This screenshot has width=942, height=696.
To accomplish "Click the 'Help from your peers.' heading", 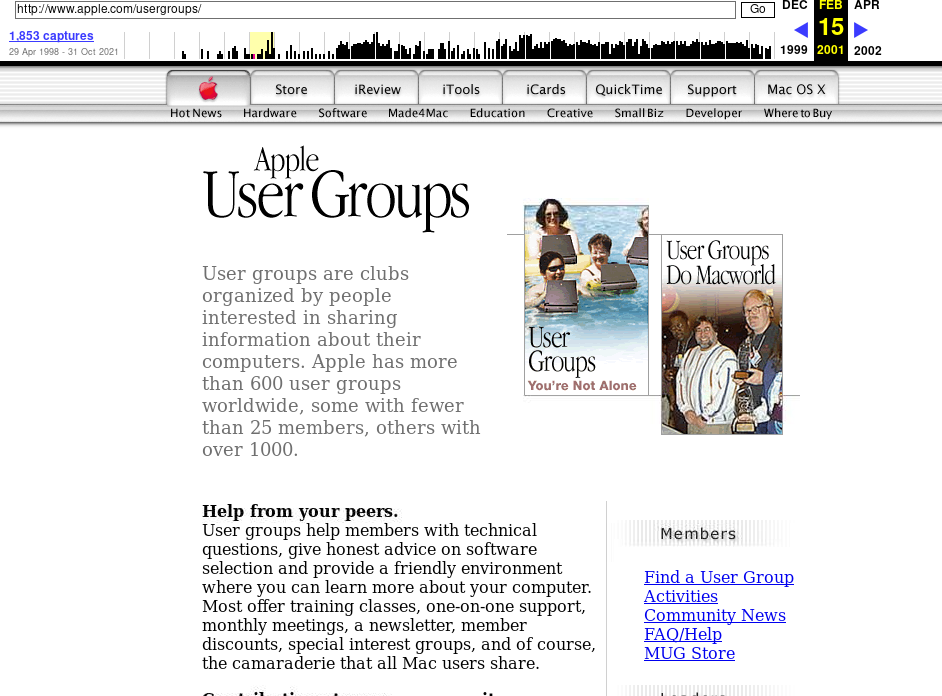I will click(300, 511).
